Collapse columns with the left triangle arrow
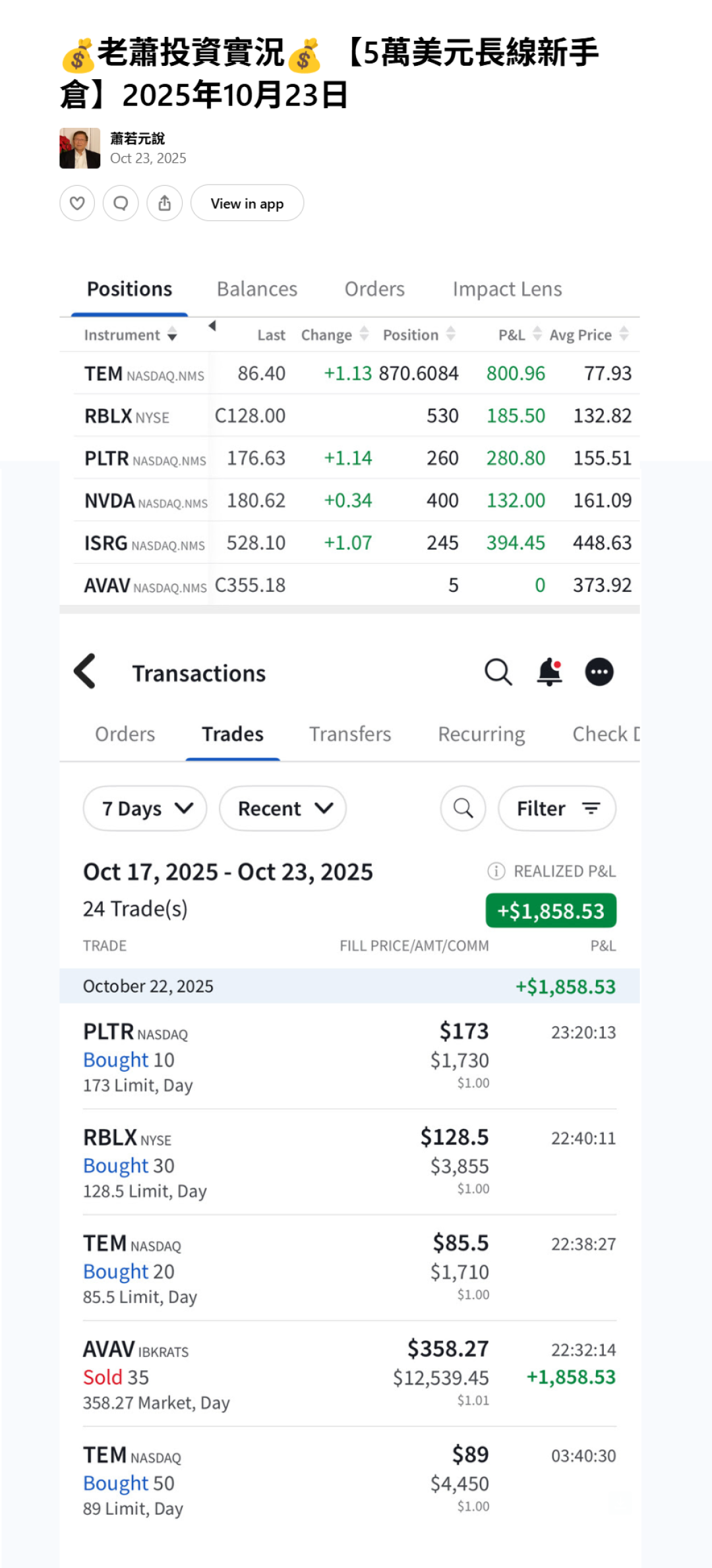Screen dimensions: 712x1568 pos(212,326)
